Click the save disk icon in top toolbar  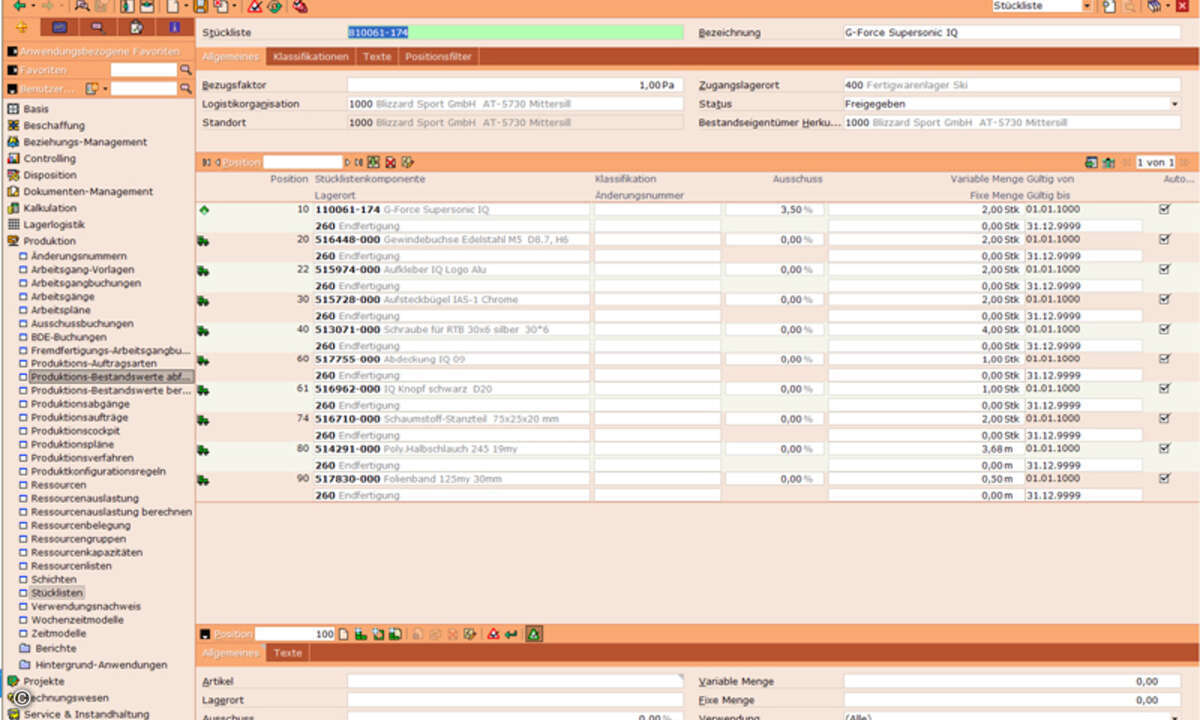click(x=200, y=6)
